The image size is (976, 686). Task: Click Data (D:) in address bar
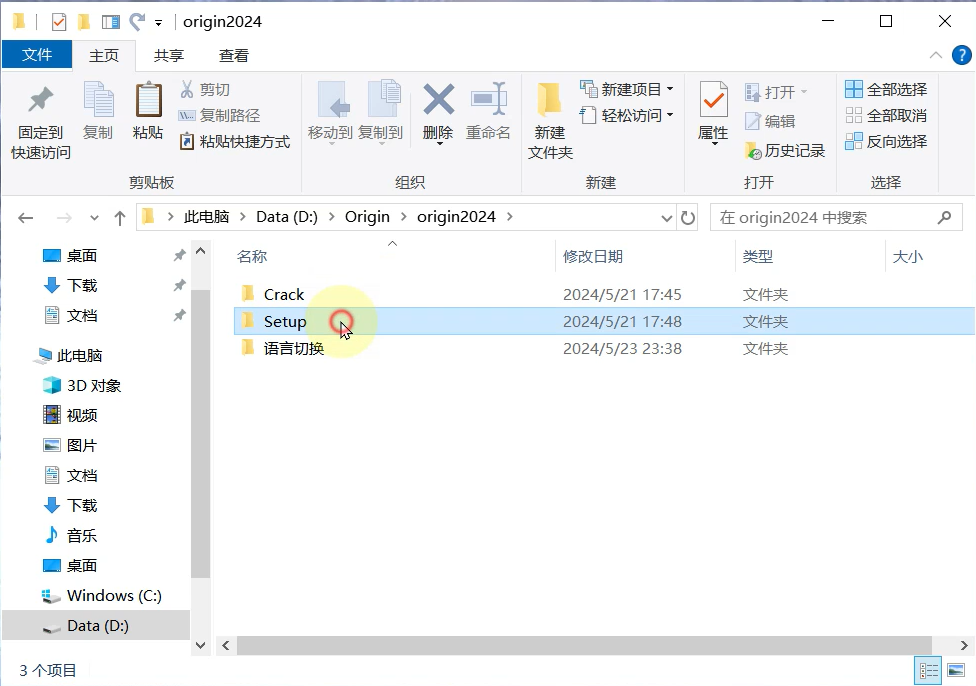[287, 217]
